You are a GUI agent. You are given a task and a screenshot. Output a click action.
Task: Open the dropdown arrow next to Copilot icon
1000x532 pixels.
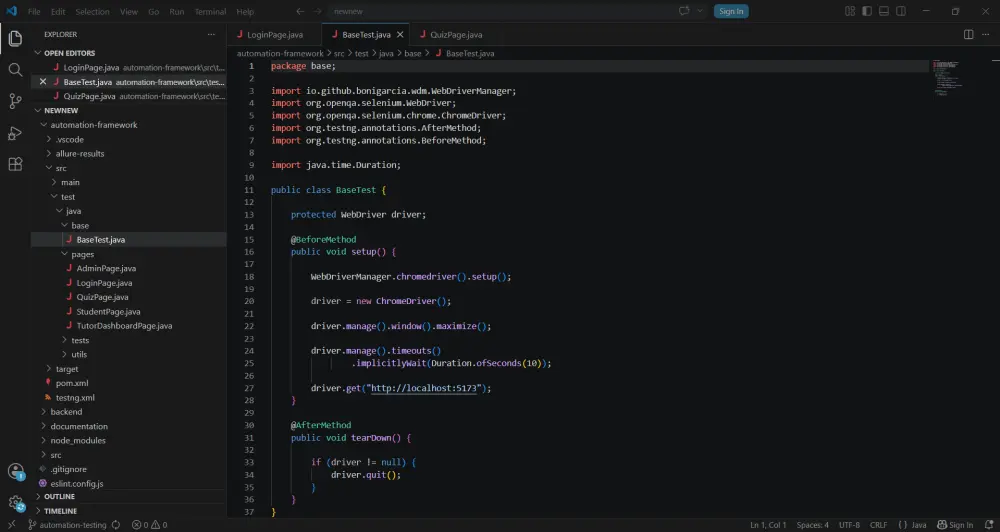700,11
